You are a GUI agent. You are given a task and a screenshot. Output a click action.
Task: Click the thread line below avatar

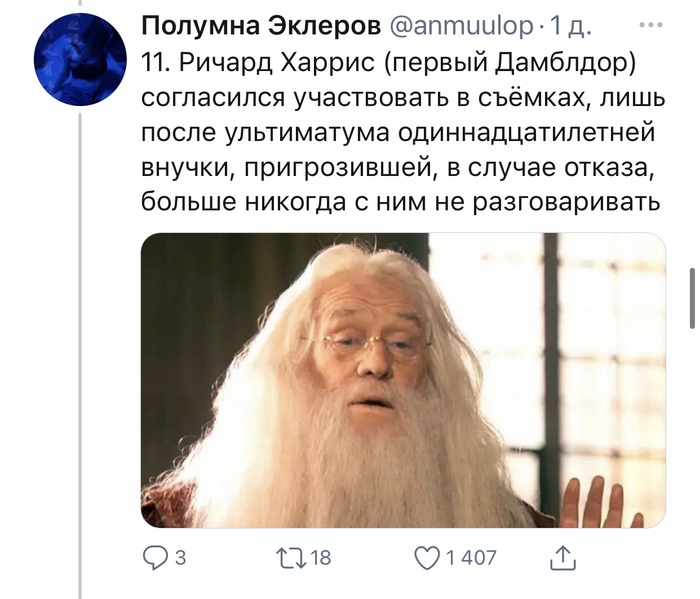tap(80, 356)
